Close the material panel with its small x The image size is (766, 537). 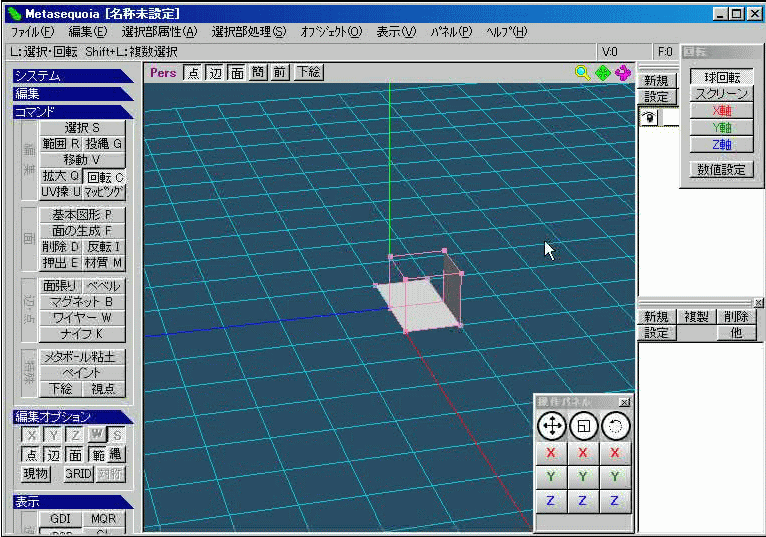coord(758,303)
